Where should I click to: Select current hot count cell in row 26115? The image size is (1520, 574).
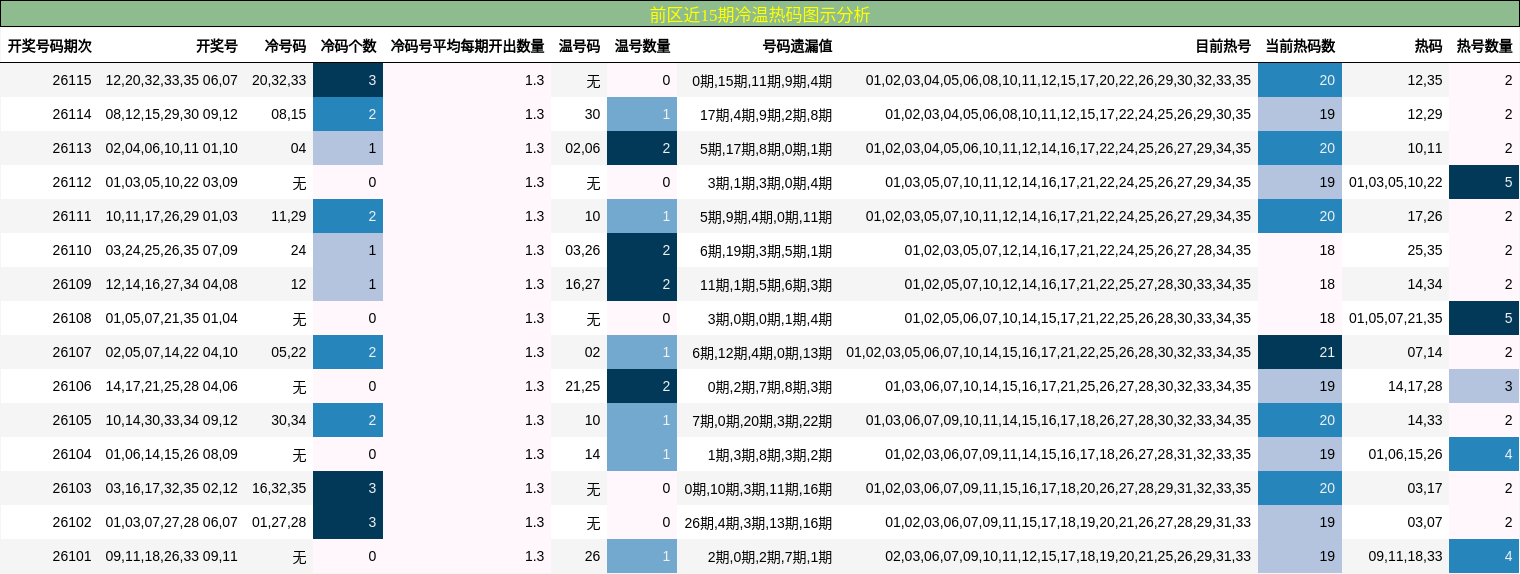[1300, 80]
